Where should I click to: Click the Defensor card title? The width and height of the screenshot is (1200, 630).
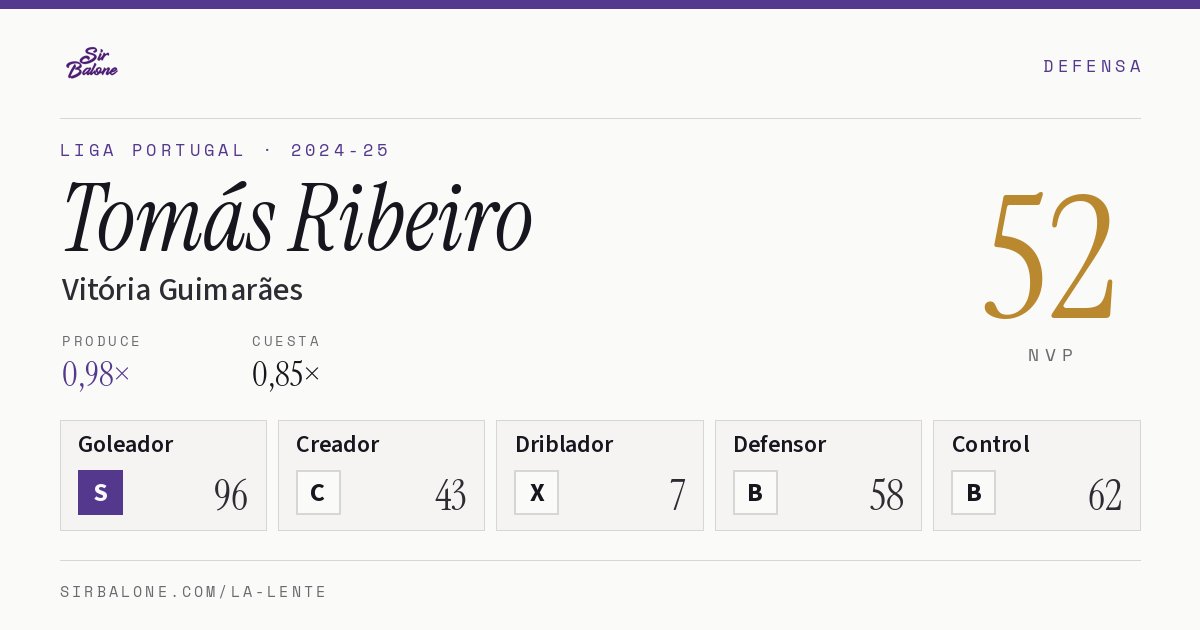[779, 444]
